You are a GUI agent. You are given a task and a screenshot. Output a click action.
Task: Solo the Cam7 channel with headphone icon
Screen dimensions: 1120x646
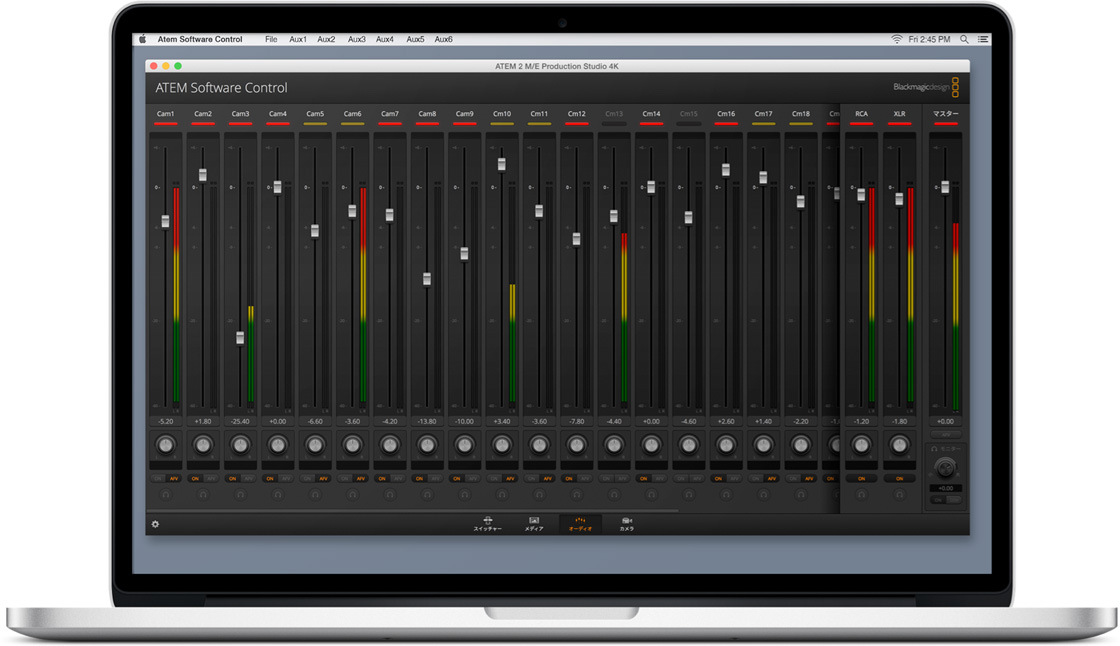tap(389, 494)
